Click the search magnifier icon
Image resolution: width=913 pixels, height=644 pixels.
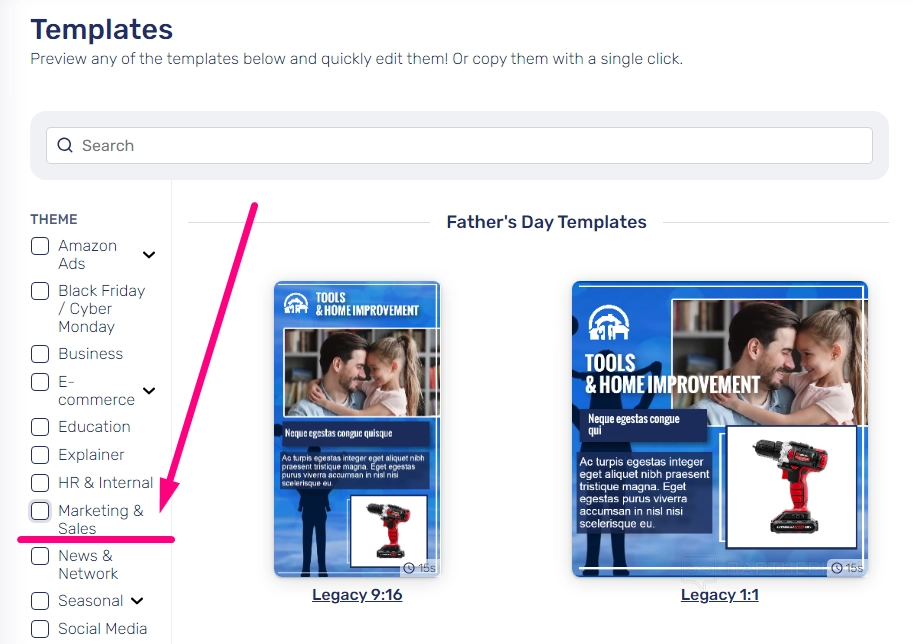tap(65, 145)
